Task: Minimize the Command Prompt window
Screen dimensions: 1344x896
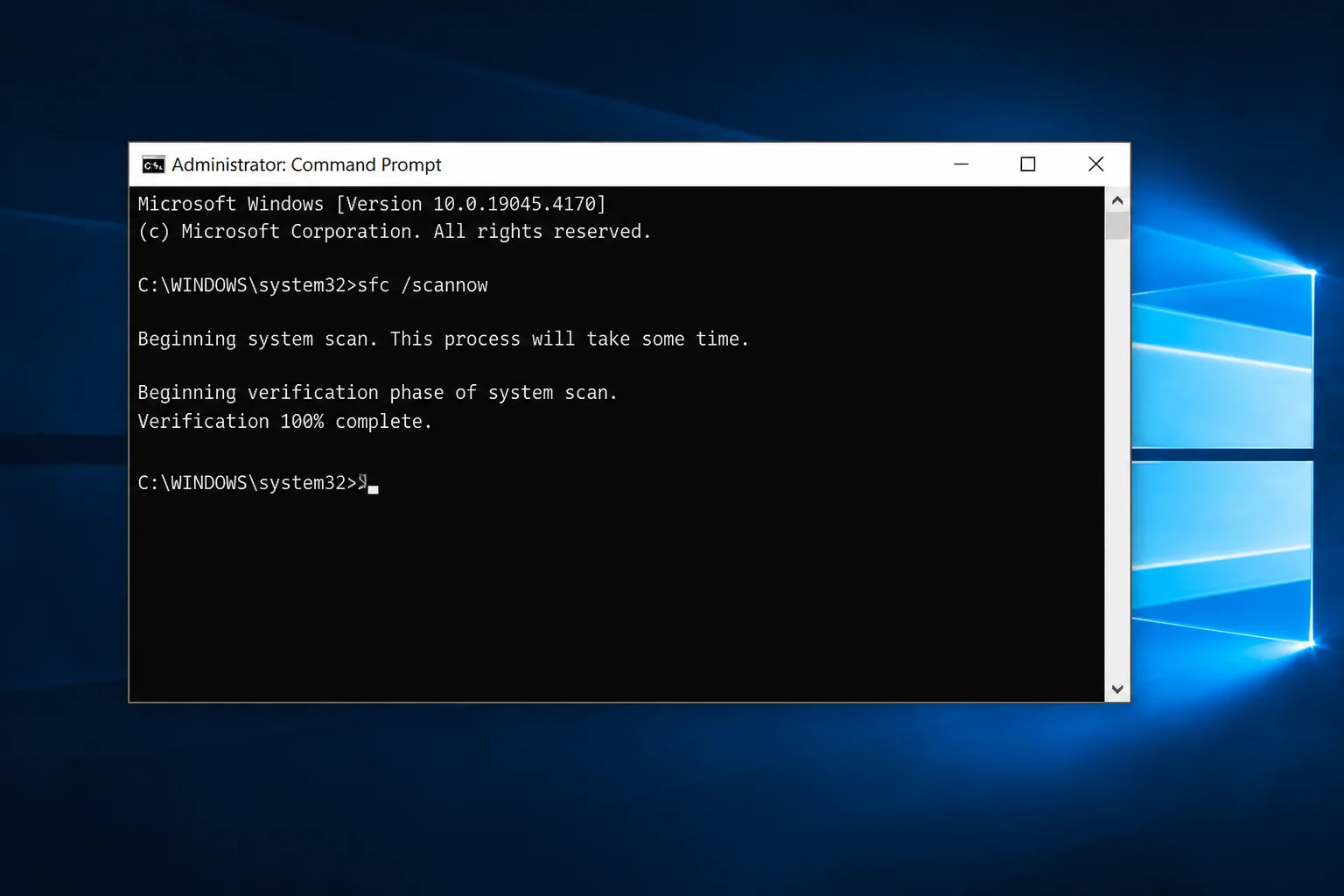Action: point(961,164)
